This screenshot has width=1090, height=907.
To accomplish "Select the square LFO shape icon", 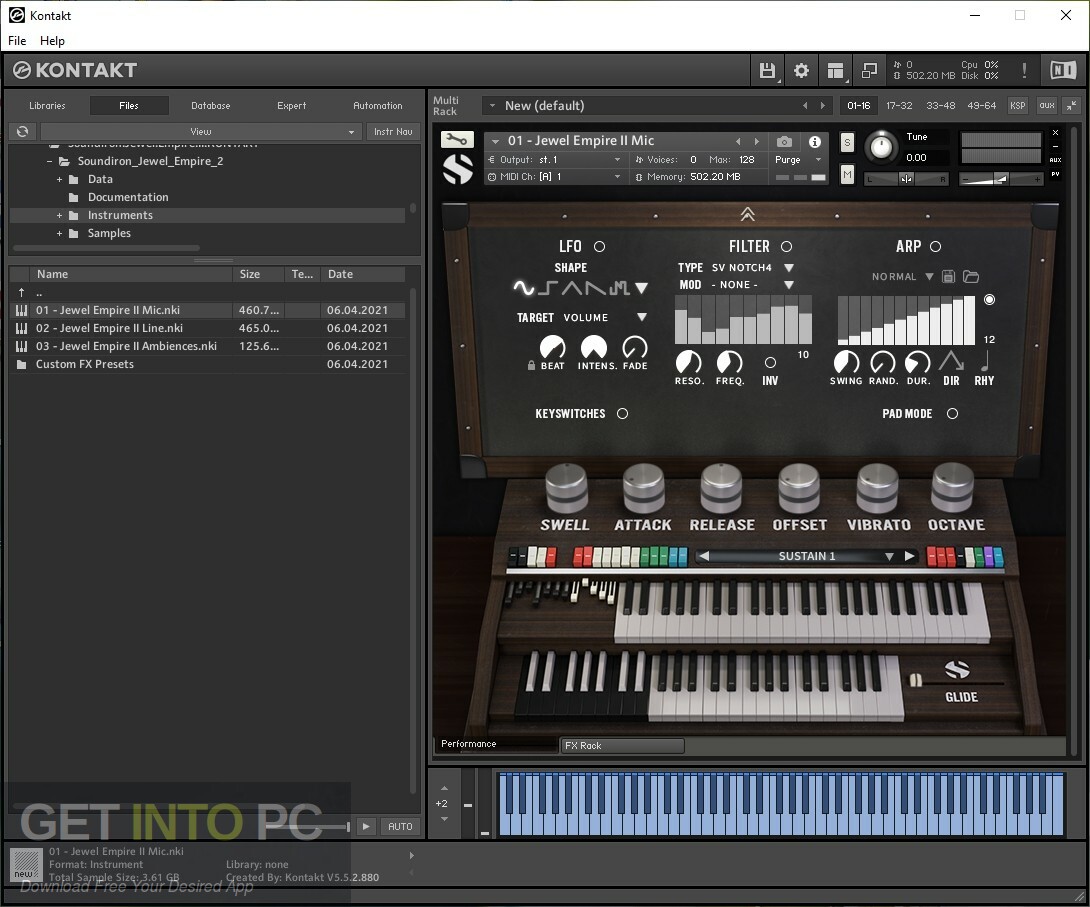I will pos(550,287).
